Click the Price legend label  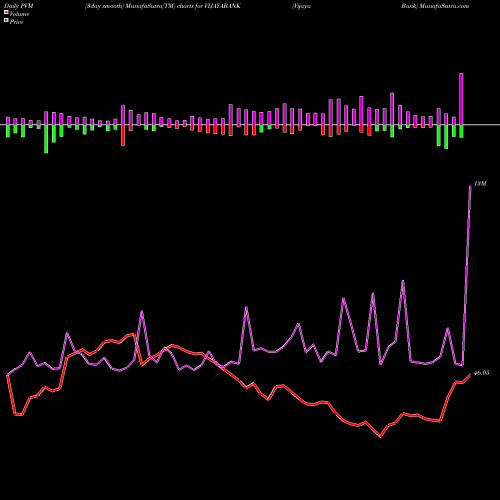click(x=16, y=22)
